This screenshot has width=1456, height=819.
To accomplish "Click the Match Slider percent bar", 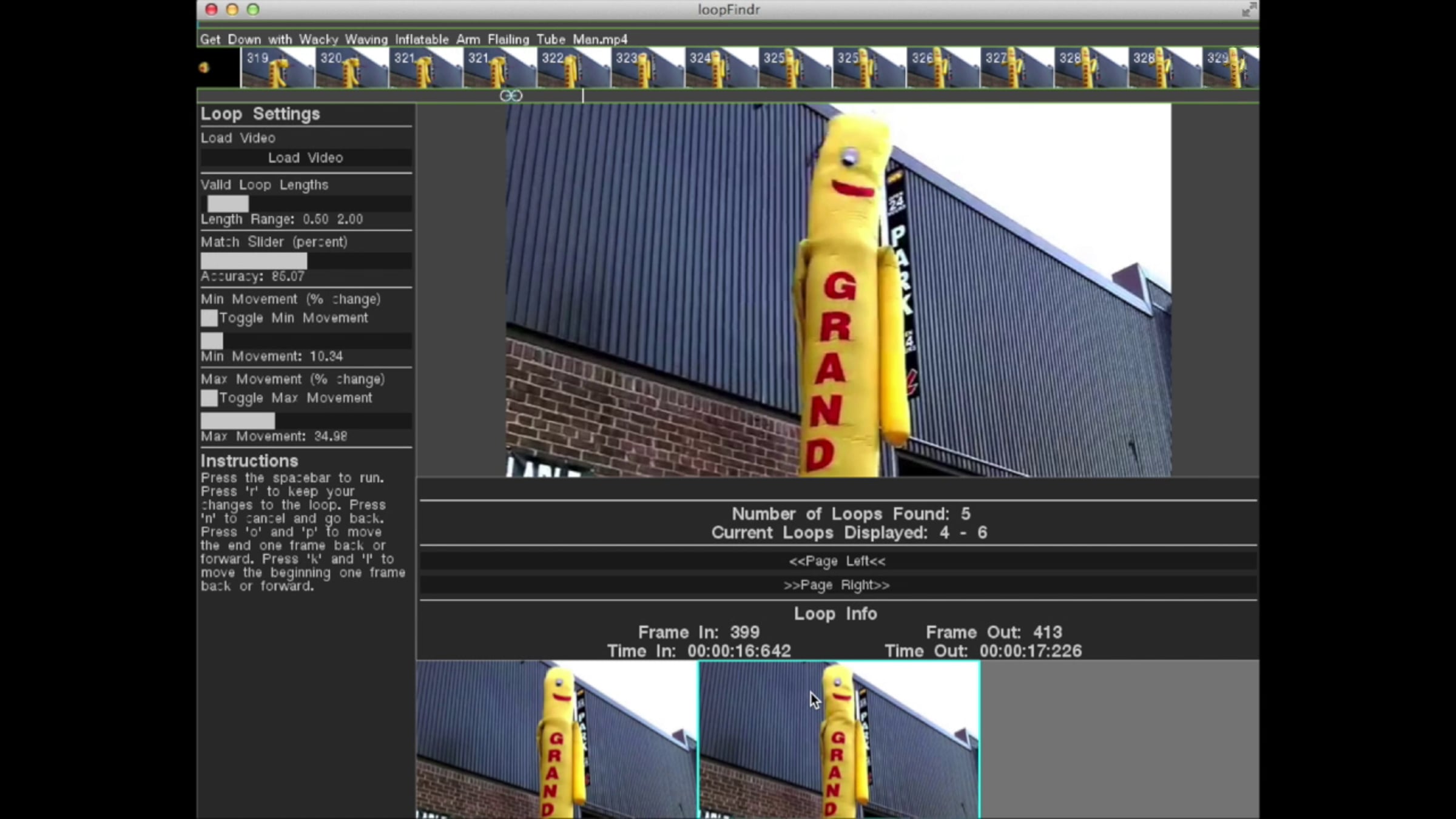I will [306, 261].
